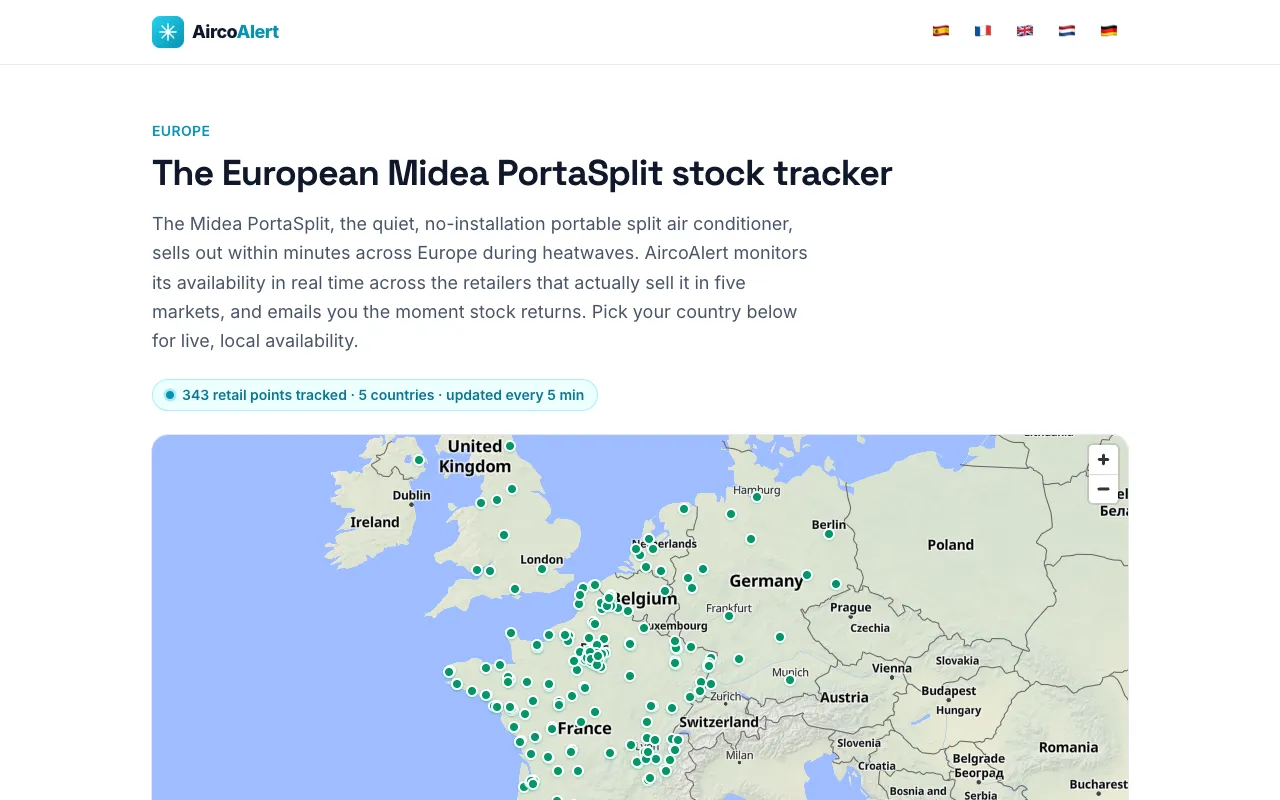Click the Switzerland label on the map

(719, 722)
